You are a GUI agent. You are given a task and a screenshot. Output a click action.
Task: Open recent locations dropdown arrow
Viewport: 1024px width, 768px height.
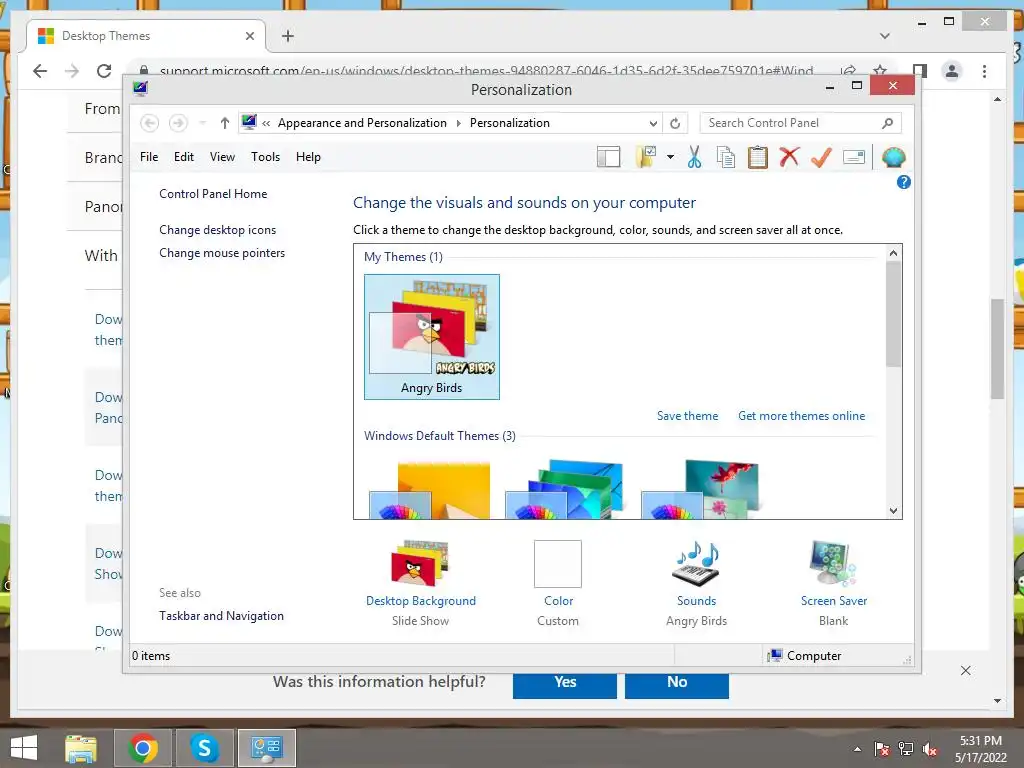[202, 123]
